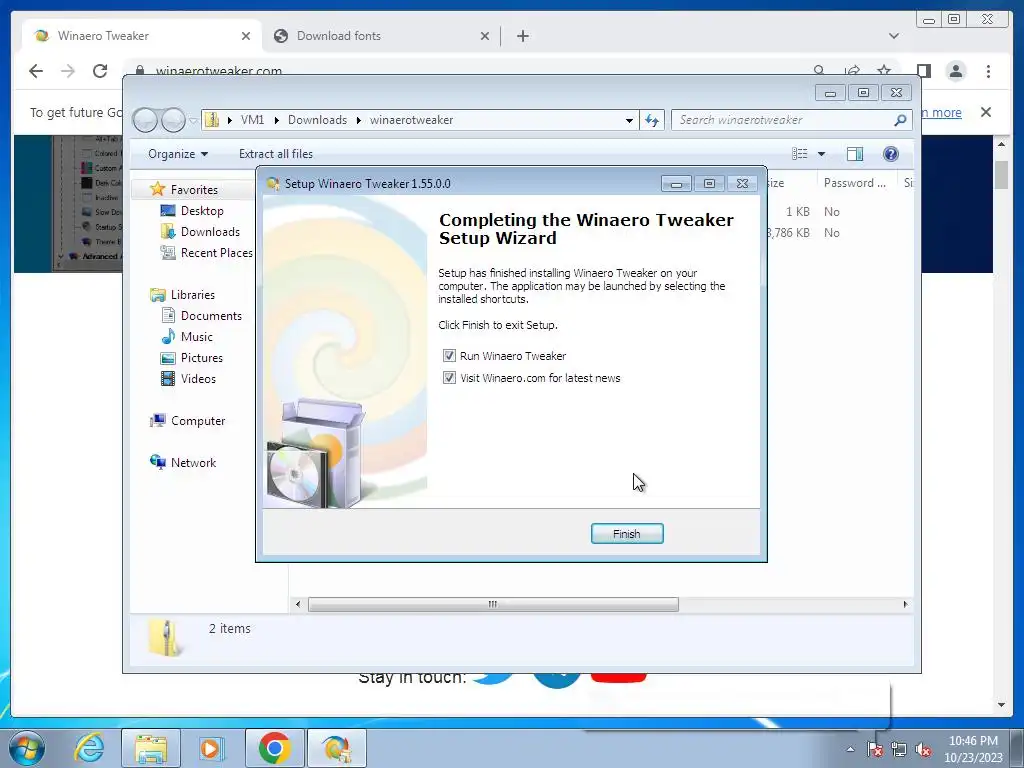Click Chrome page scrollbar down arrow

coord(1002,705)
